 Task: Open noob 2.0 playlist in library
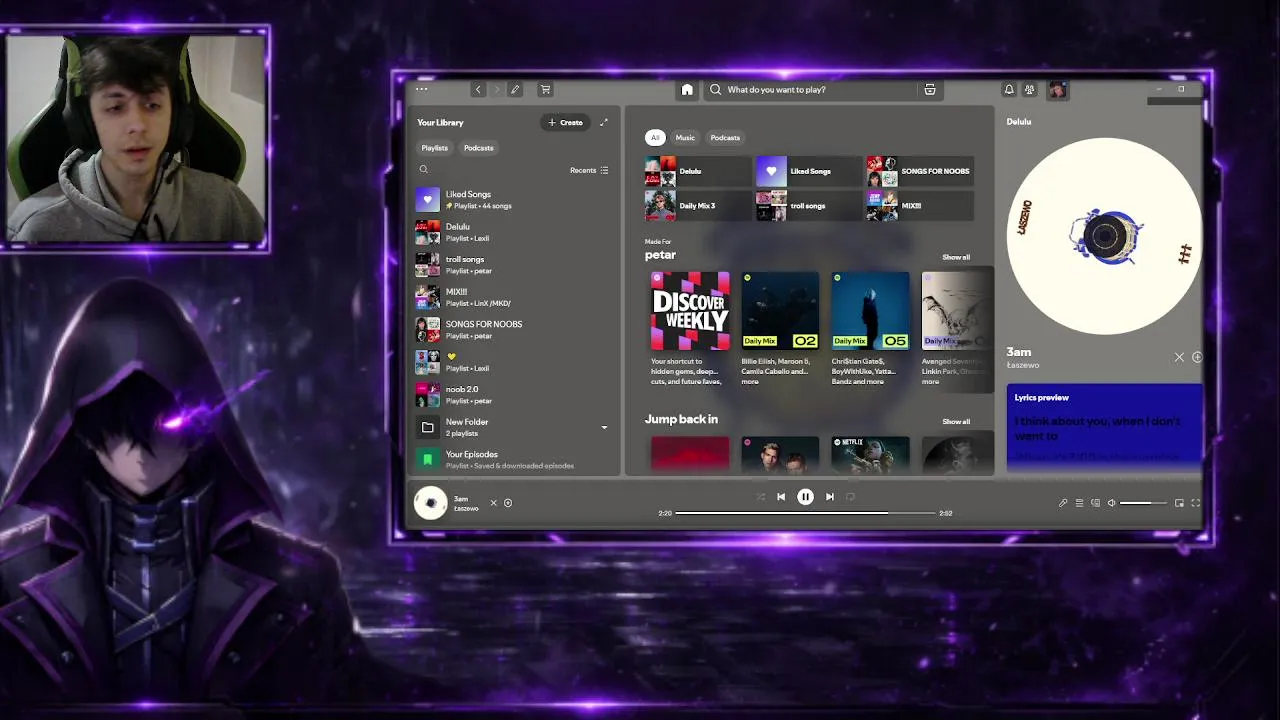pos(512,394)
